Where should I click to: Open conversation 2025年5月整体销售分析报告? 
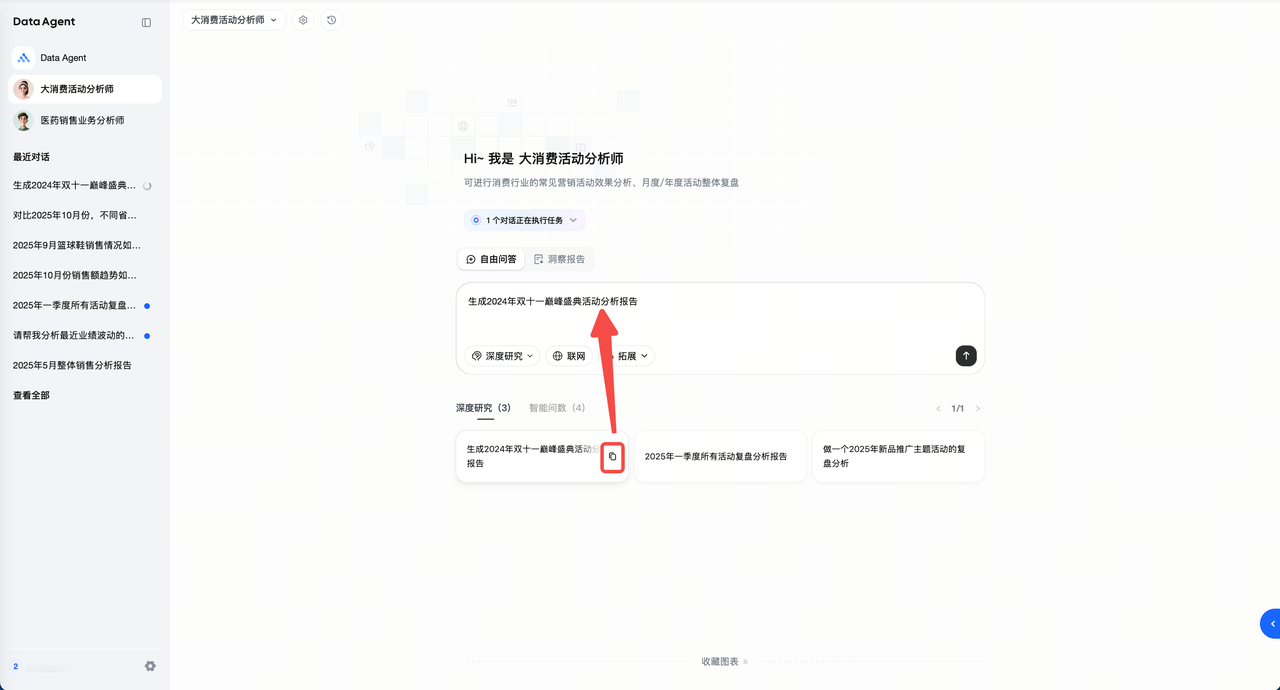tap(82, 365)
